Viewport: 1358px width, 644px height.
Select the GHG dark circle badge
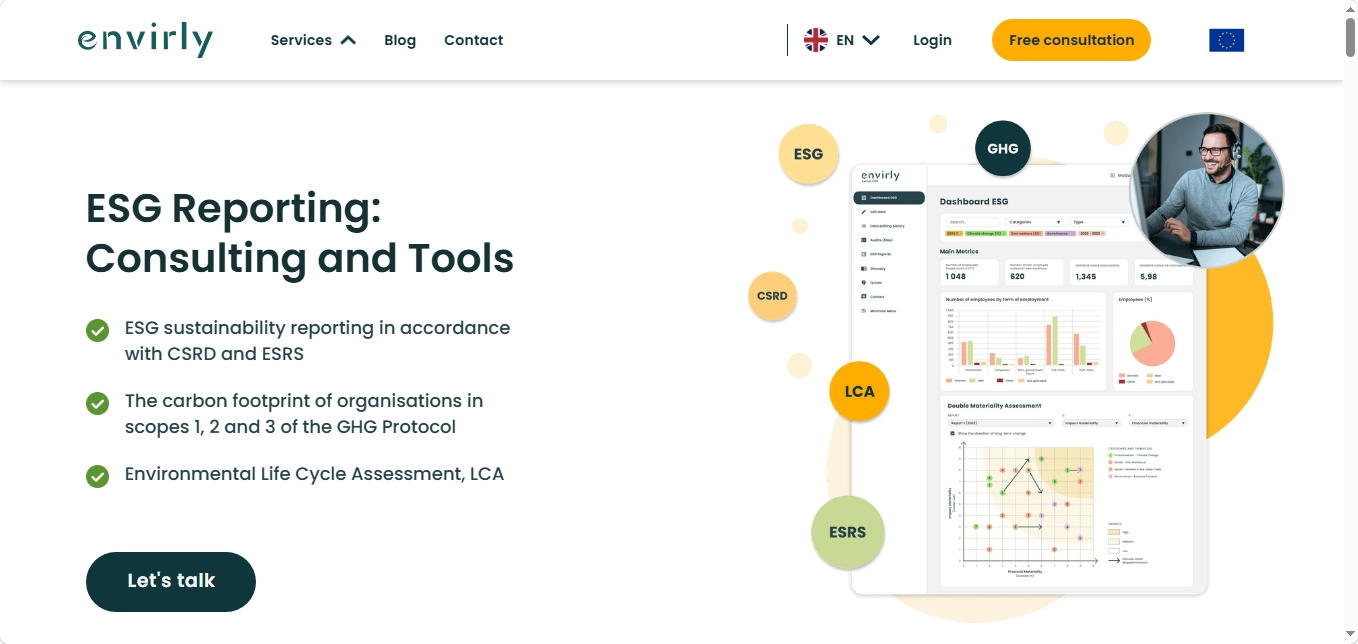pos(1003,149)
